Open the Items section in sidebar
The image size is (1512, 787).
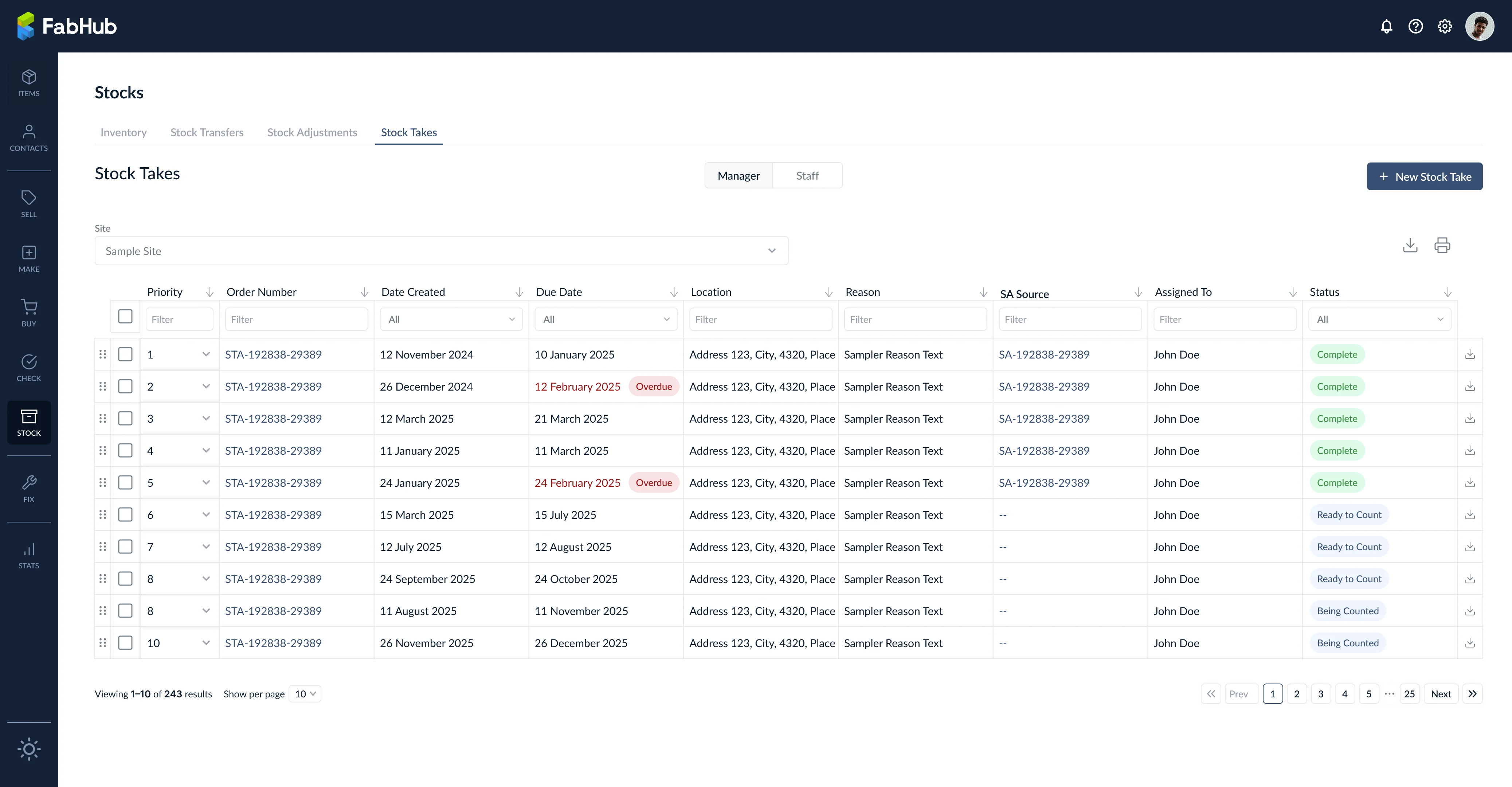pyautogui.click(x=29, y=83)
